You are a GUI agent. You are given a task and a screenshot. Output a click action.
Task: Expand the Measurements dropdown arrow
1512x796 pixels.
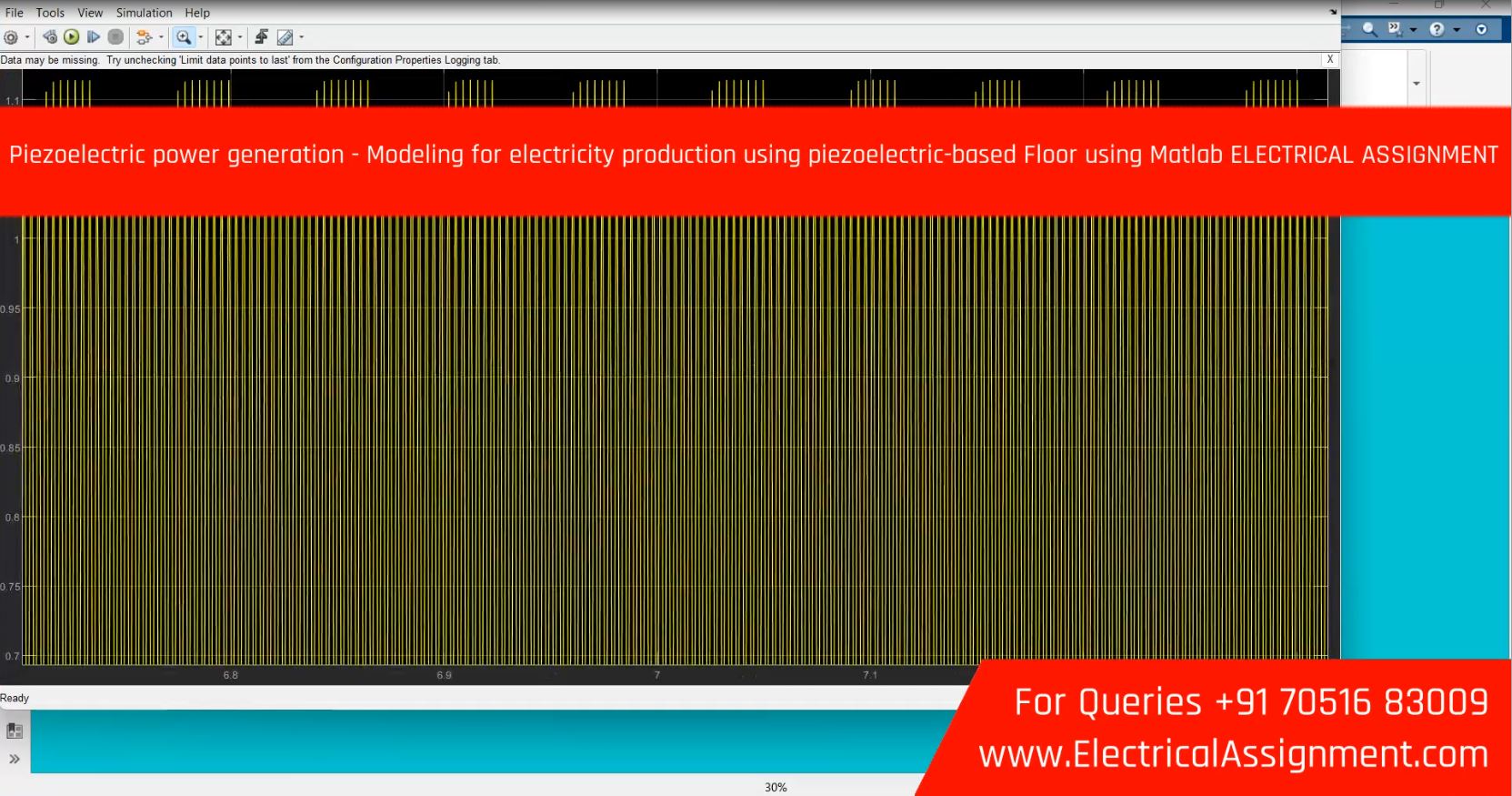(x=302, y=37)
